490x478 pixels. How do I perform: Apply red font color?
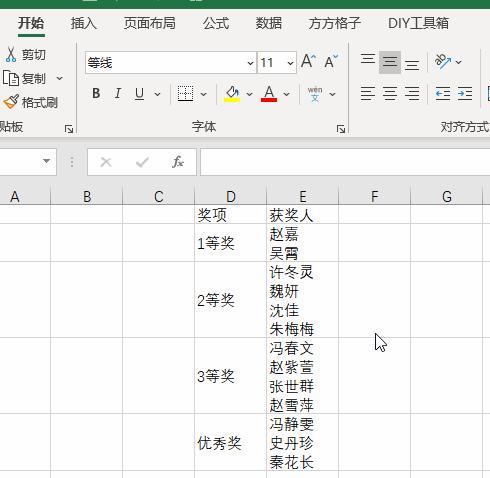(x=269, y=94)
